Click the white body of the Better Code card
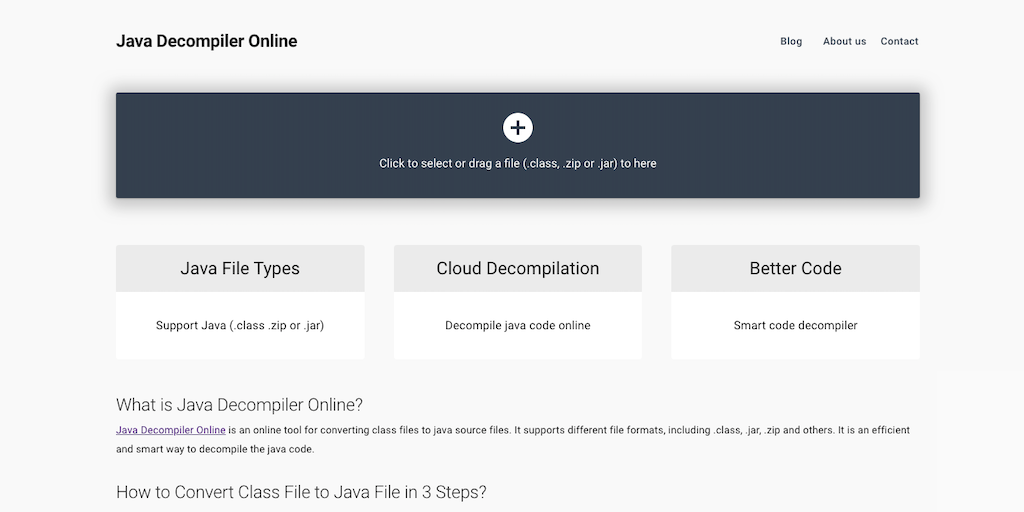Viewport: 1024px width, 512px height. (x=795, y=345)
